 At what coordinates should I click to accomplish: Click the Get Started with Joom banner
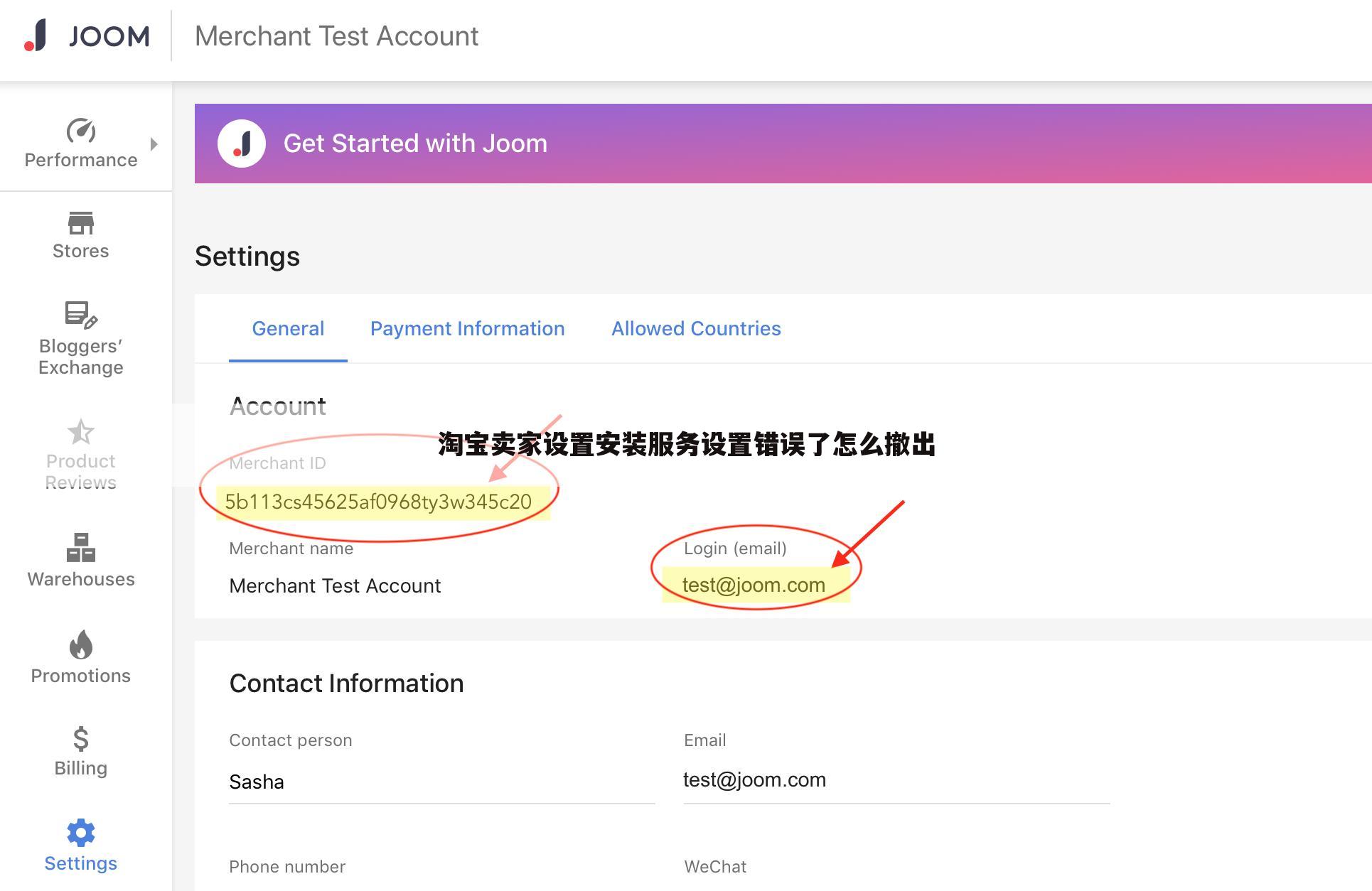coord(783,144)
